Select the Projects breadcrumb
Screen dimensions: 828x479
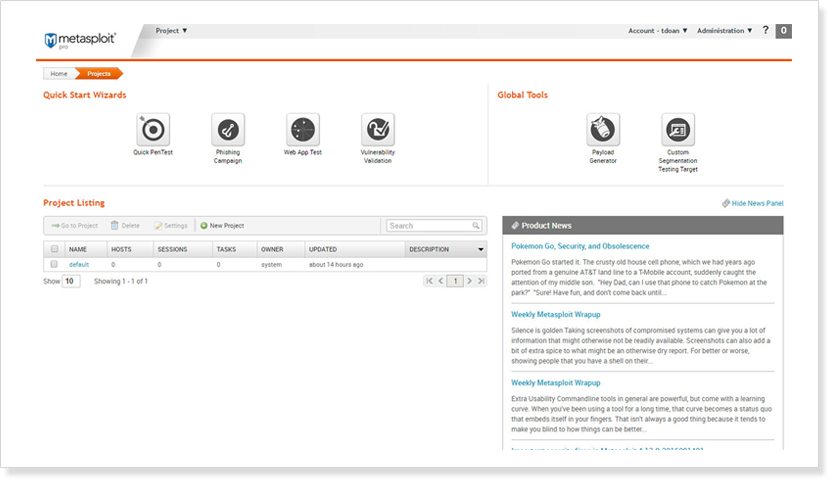[x=99, y=73]
